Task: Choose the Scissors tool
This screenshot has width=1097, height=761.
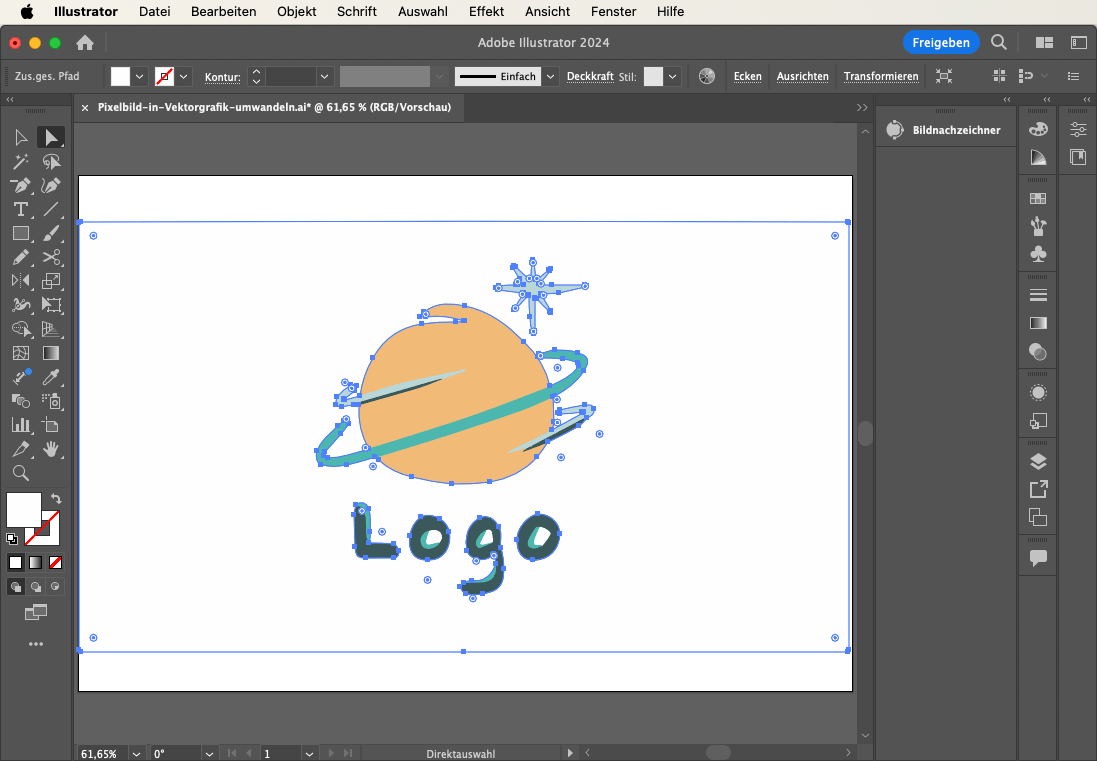Action: [51, 258]
